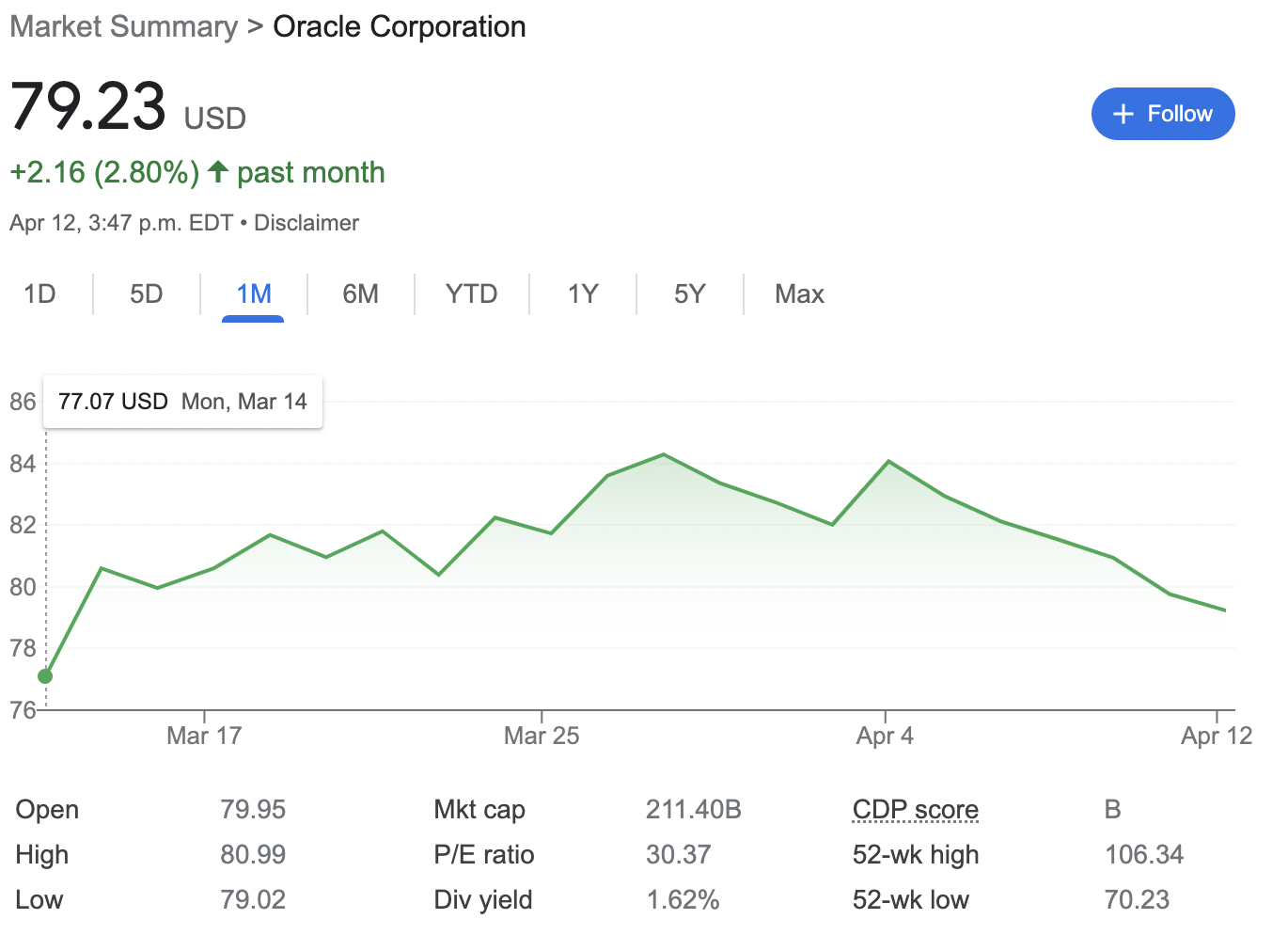Click the CDP score label

coord(916,809)
